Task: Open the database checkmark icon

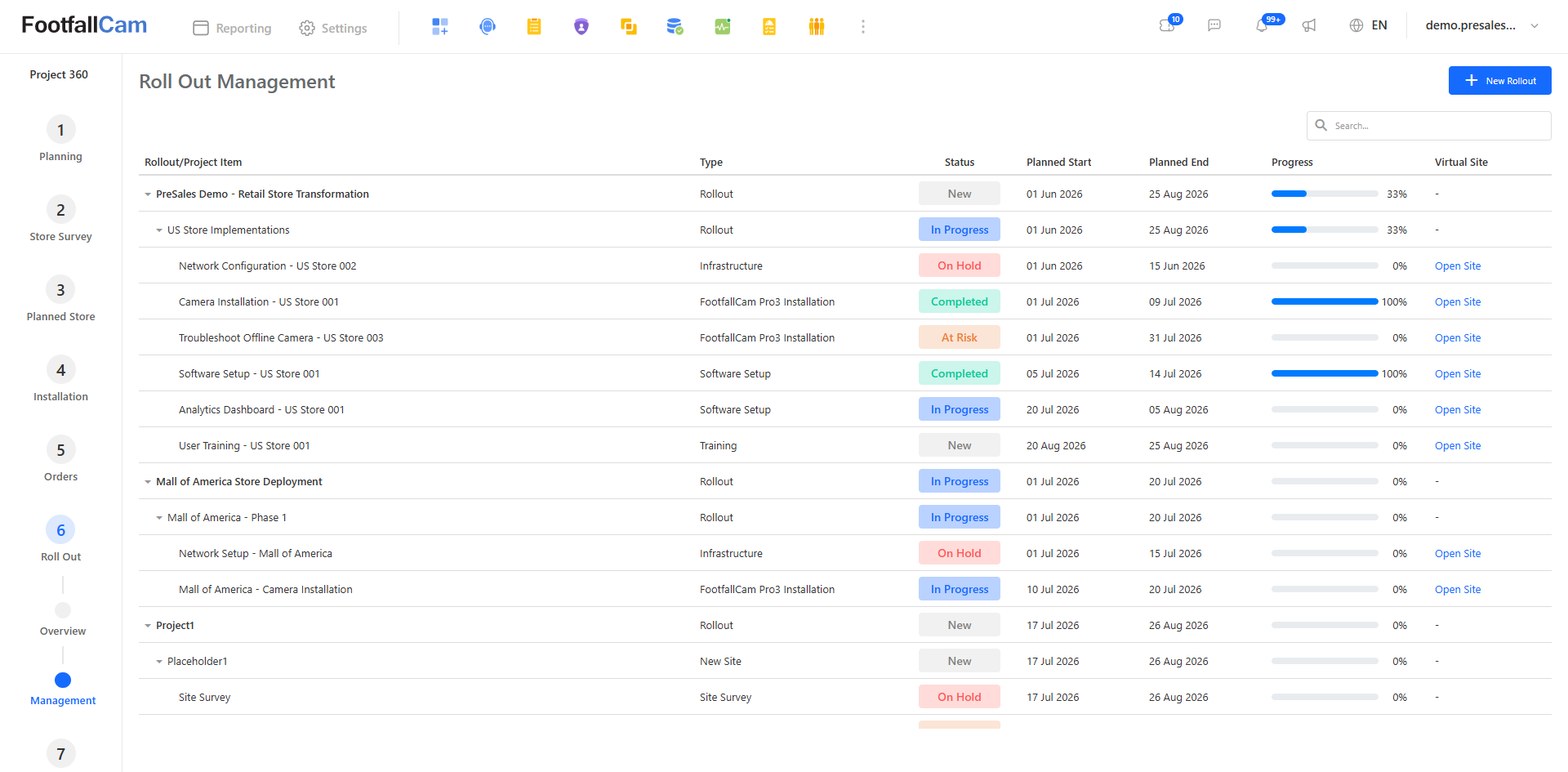Action: pyautogui.click(x=675, y=27)
